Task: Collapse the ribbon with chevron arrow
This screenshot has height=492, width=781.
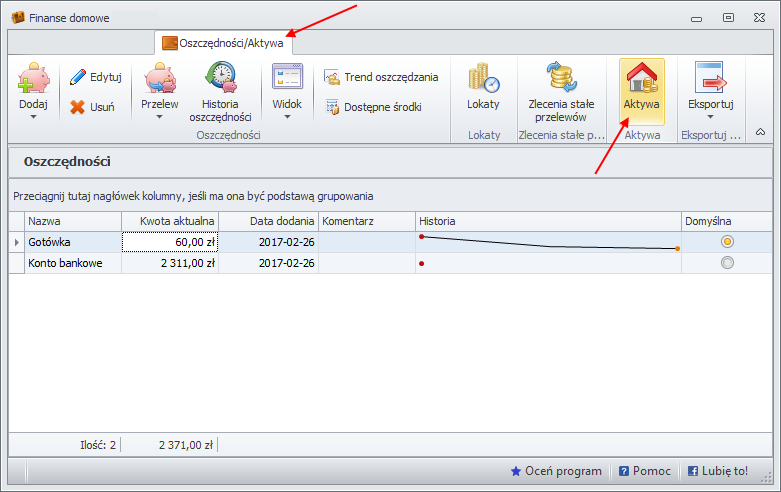Action: pos(760,132)
